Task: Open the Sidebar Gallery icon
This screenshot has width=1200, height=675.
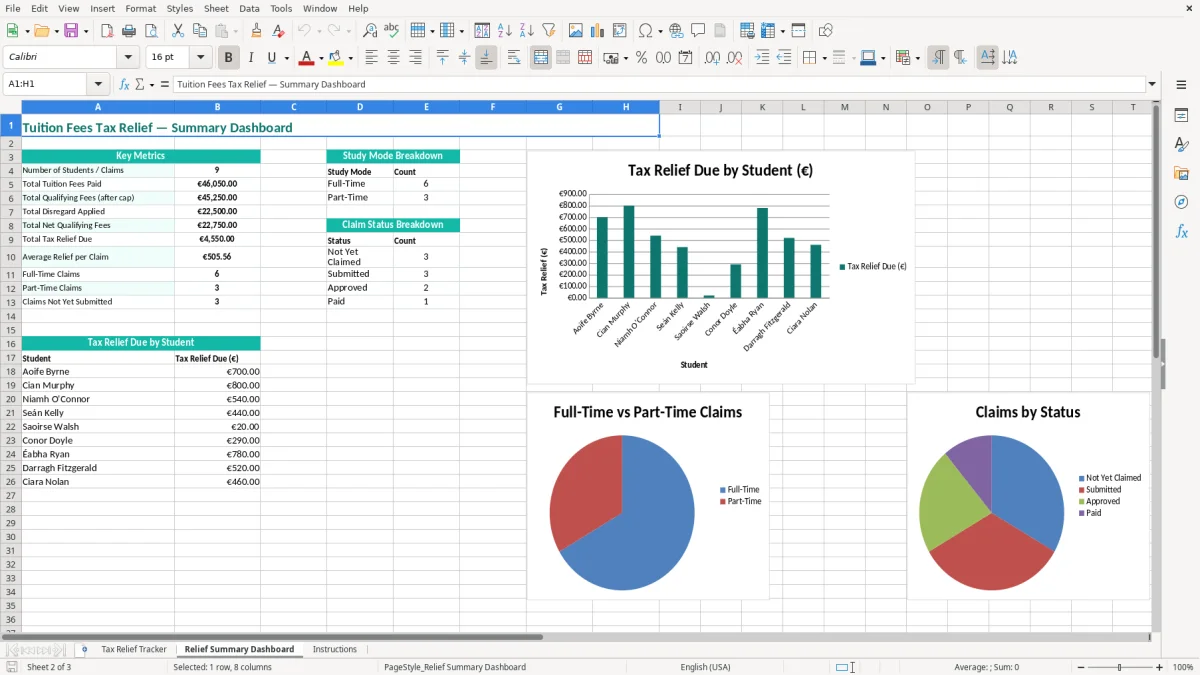Action: pos(1181,173)
